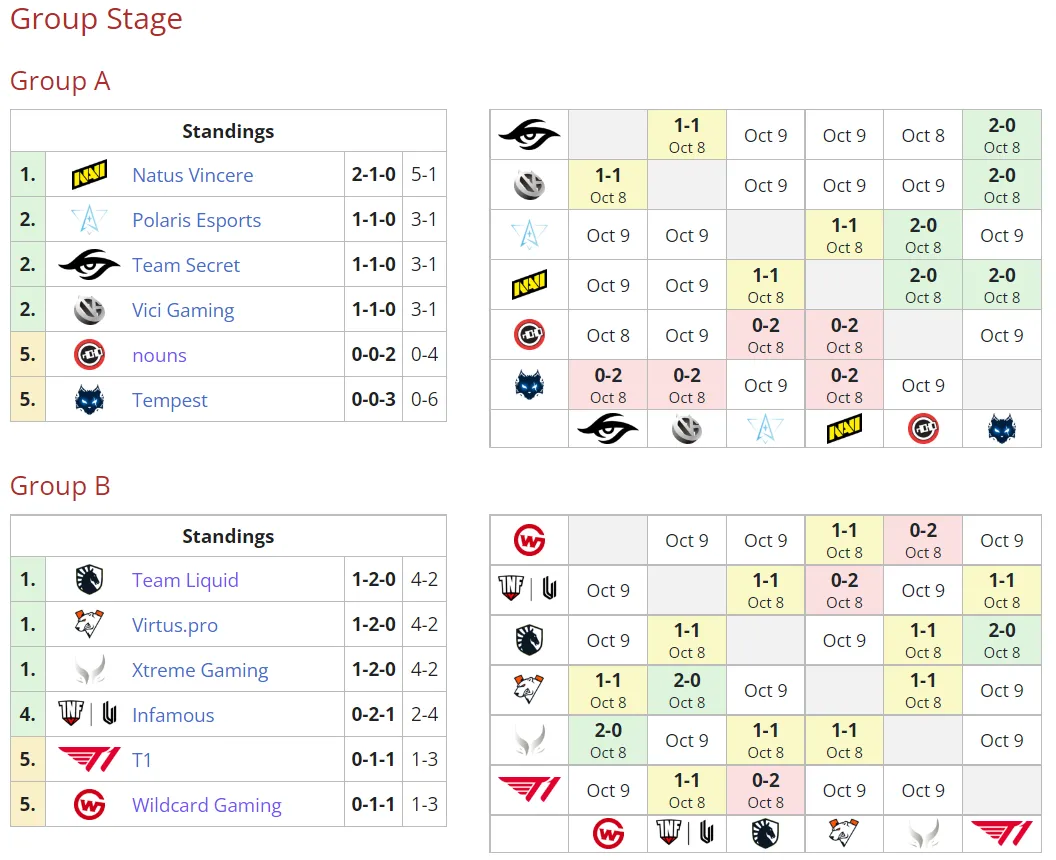Viewport: 1056px width, 860px height.
Task: Click Wildcard Gaming logo in standings
Action: click(89, 805)
